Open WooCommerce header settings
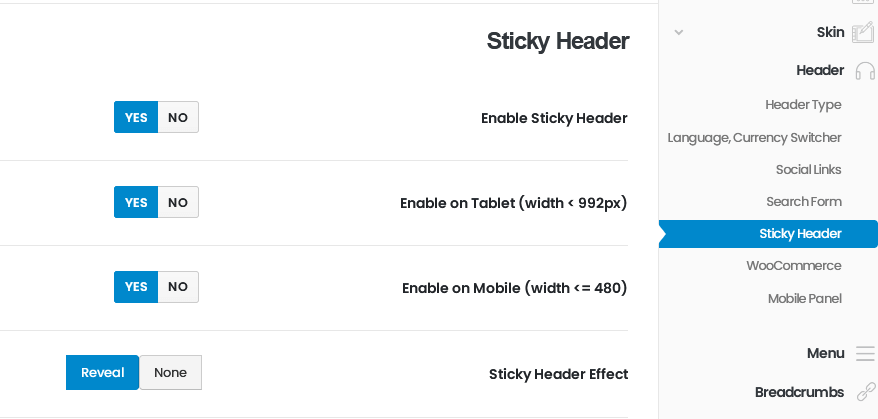The image size is (878, 419). [x=794, y=266]
